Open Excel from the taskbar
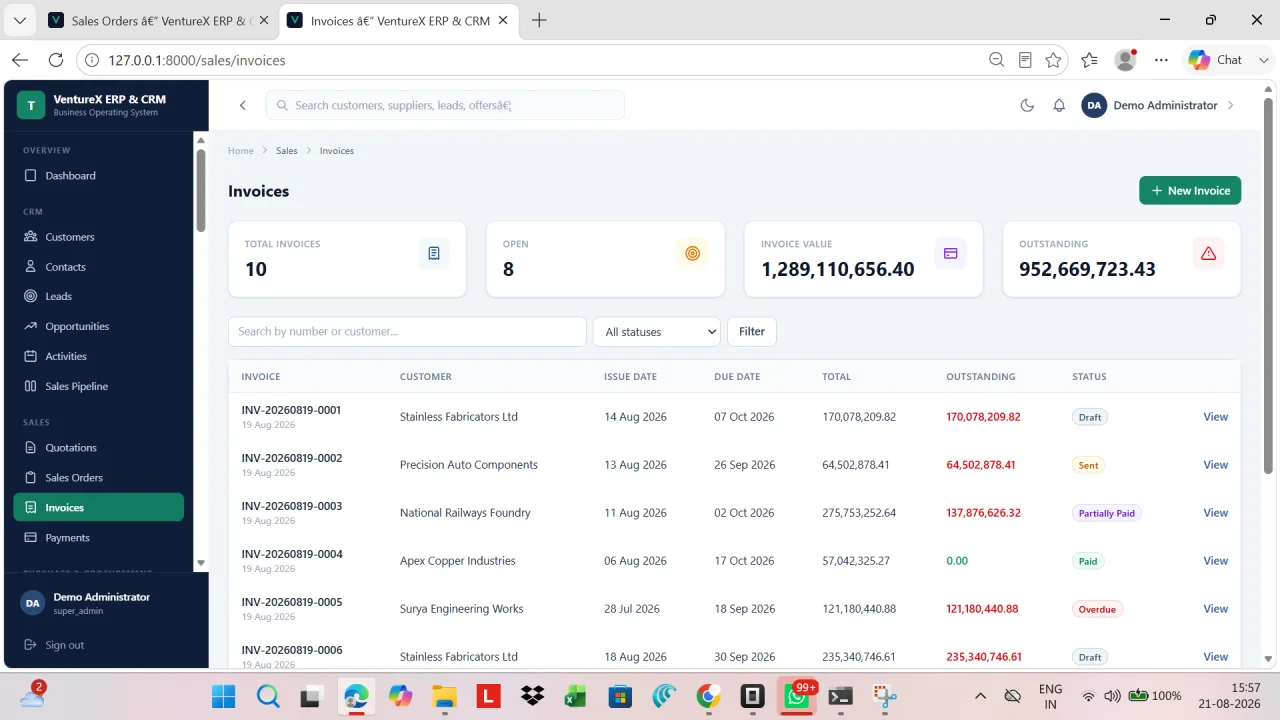 click(x=576, y=696)
